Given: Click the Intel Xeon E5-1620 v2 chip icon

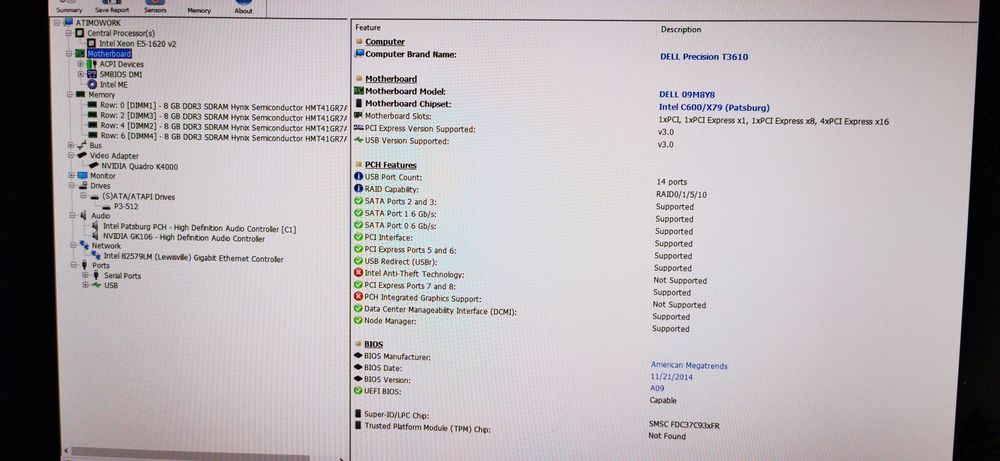Looking at the screenshot, I should tap(92, 43).
